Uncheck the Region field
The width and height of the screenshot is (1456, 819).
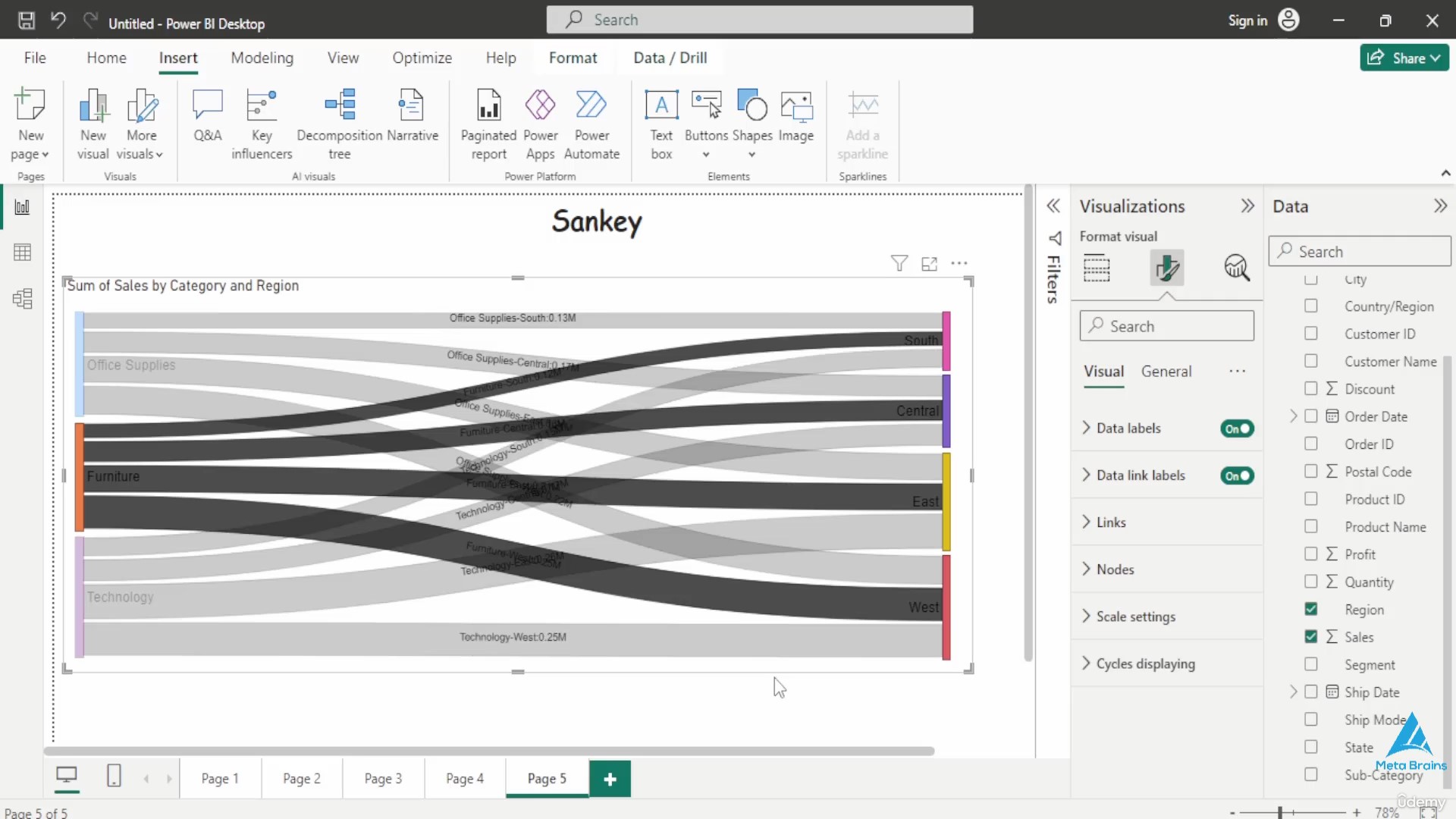(1311, 609)
